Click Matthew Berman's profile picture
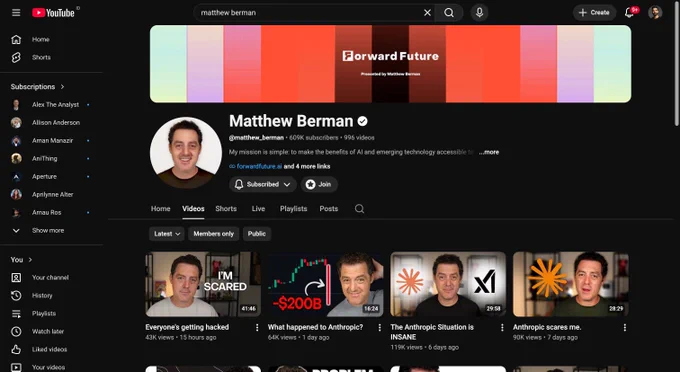 pos(186,153)
